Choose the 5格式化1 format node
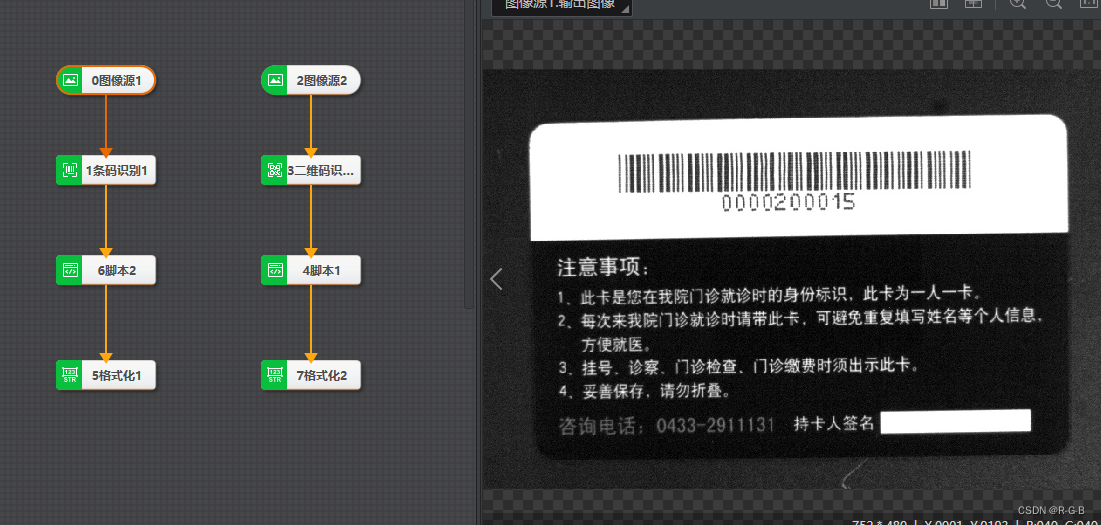Viewport: 1101px width, 525px height. (x=106, y=375)
